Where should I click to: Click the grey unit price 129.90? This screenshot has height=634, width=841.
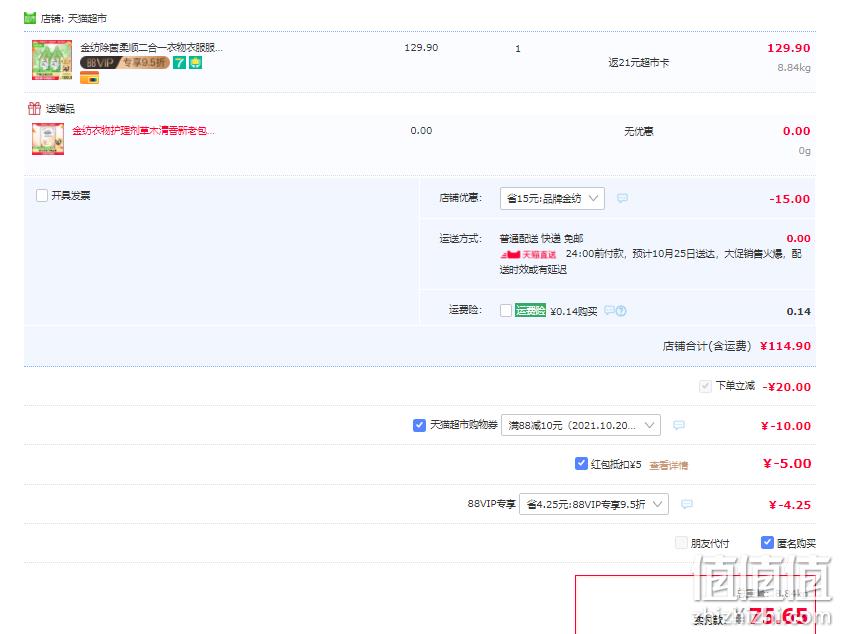pyautogui.click(x=421, y=48)
